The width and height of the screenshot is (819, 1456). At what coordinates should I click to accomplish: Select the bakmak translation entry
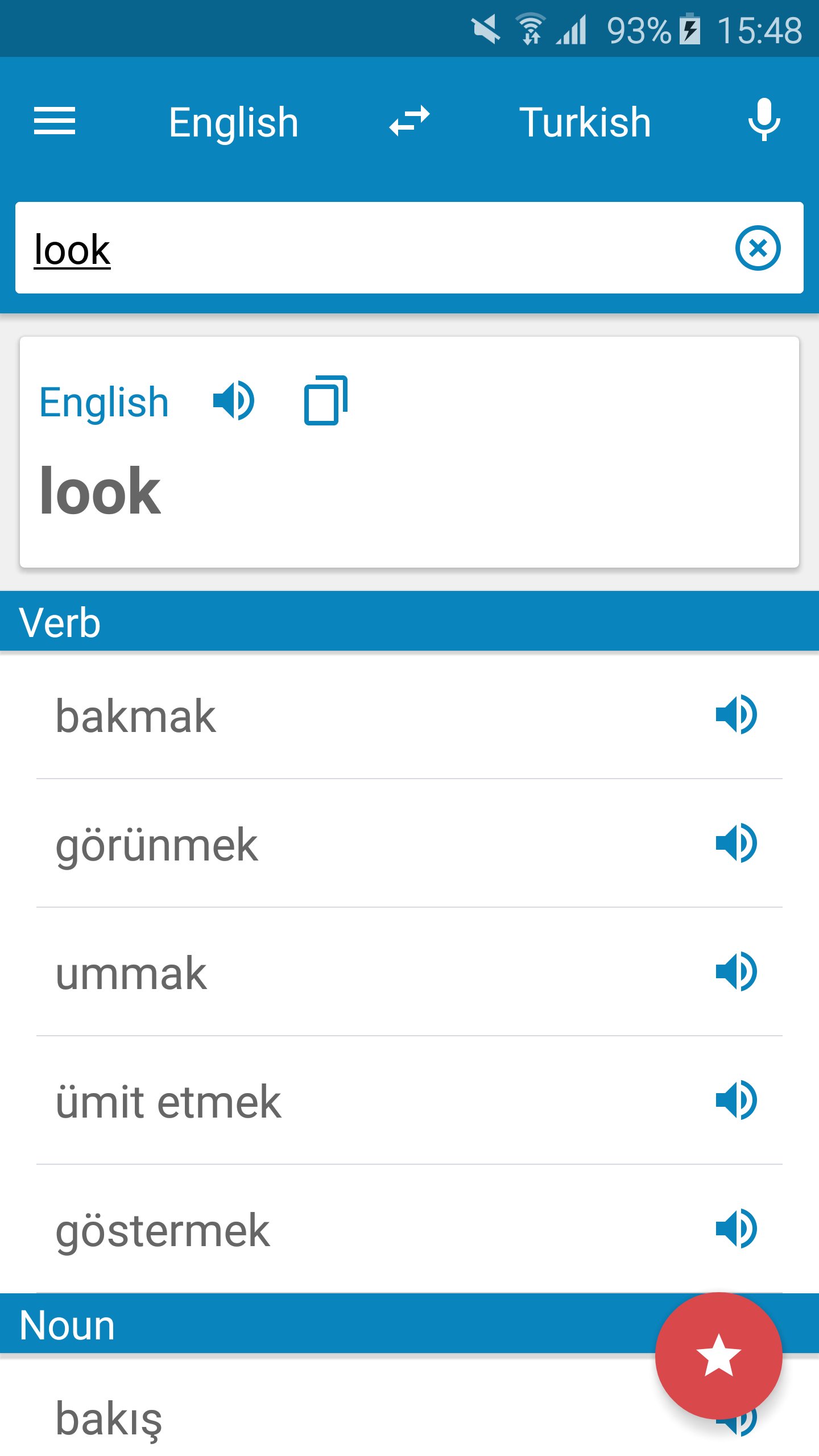pos(136,716)
